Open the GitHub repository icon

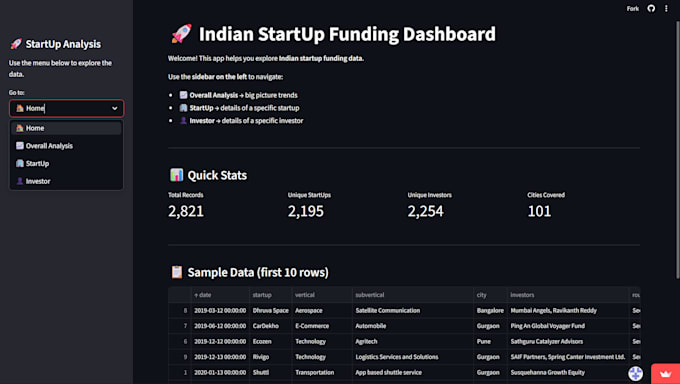pyautogui.click(x=651, y=9)
